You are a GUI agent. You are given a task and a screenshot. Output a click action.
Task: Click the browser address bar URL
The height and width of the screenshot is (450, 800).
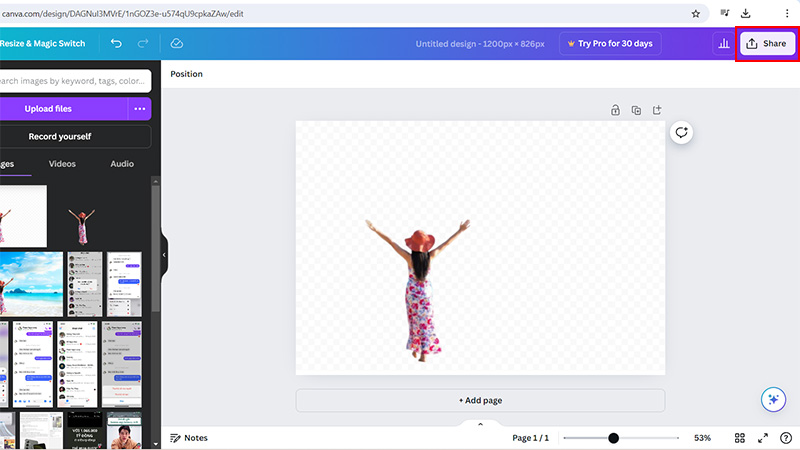pyautogui.click(x=122, y=14)
